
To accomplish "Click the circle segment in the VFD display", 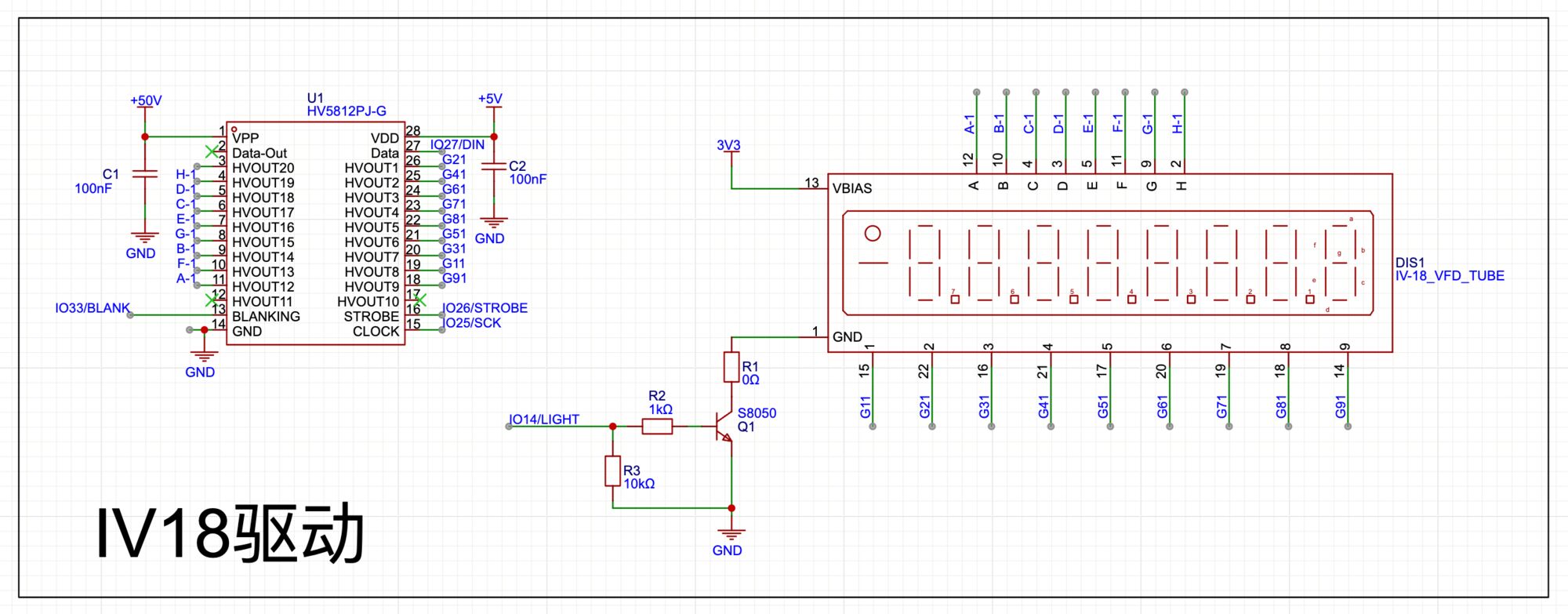I will tap(872, 233).
